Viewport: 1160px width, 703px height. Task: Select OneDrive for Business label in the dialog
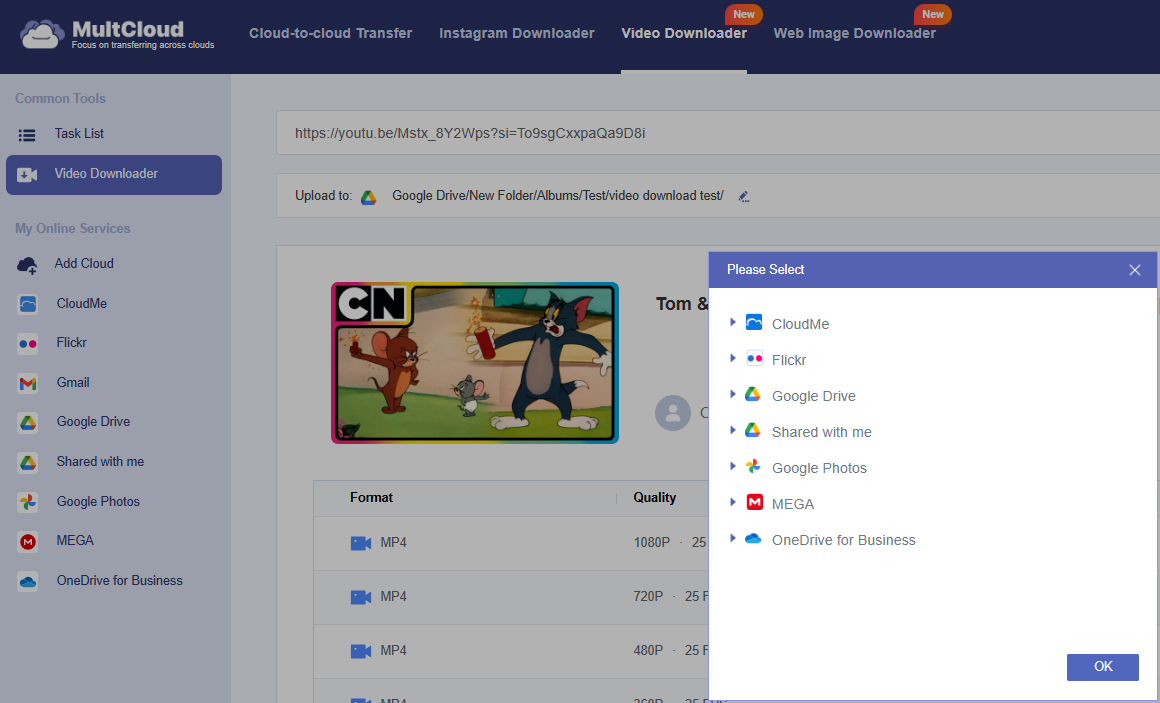[843, 540]
